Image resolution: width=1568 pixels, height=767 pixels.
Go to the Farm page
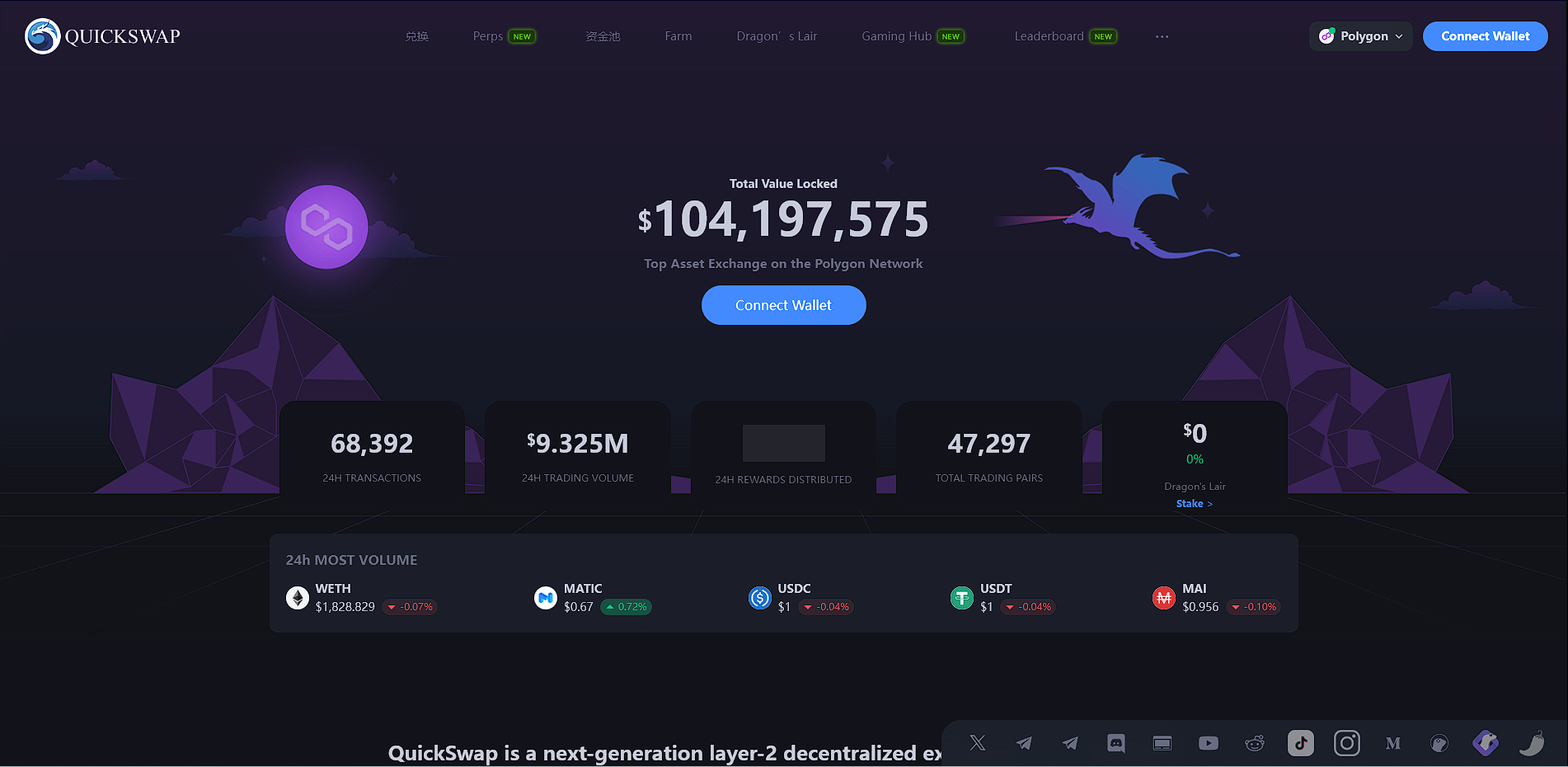coord(678,36)
